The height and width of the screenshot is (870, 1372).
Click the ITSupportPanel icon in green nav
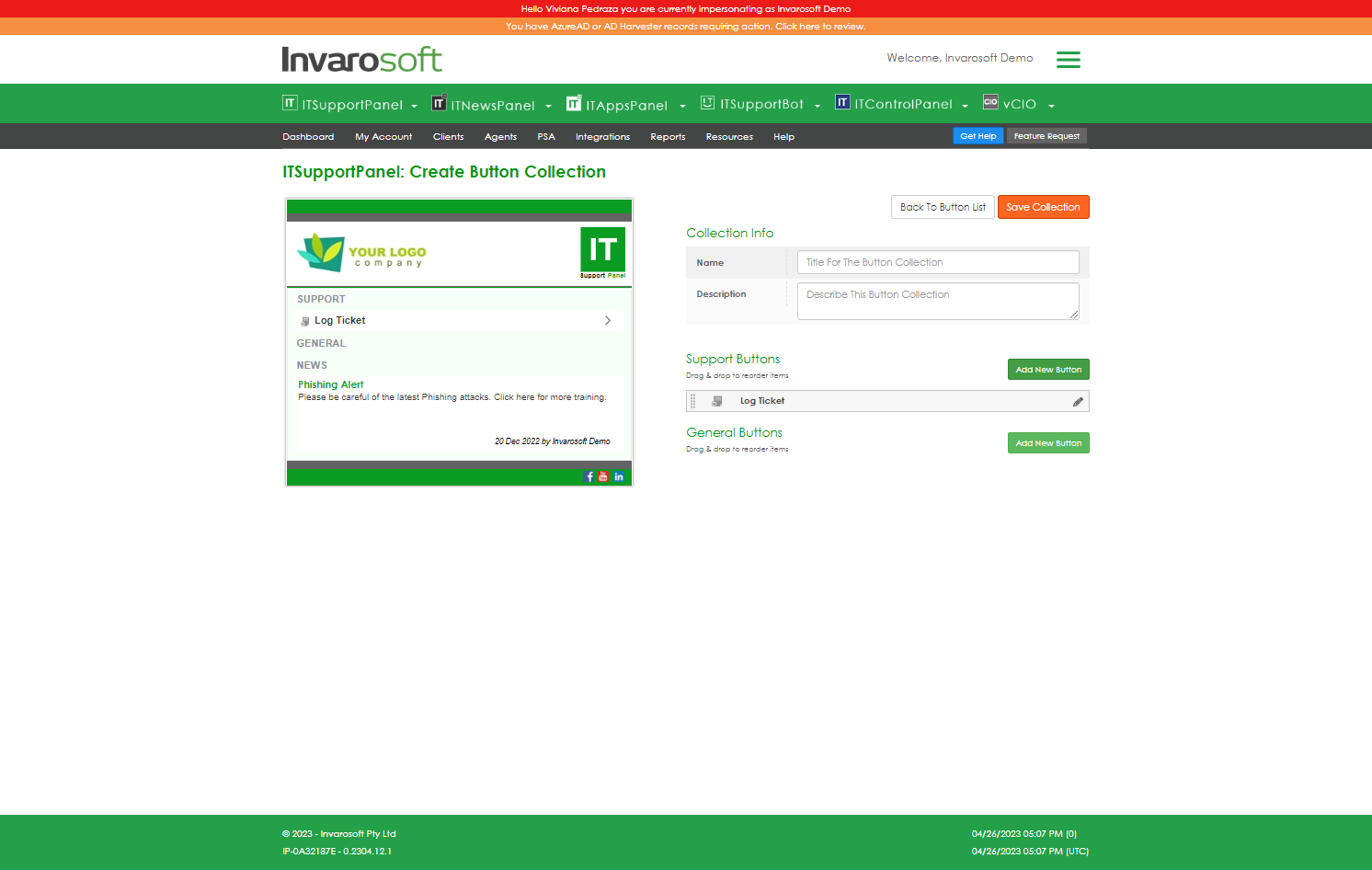[x=290, y=103]
